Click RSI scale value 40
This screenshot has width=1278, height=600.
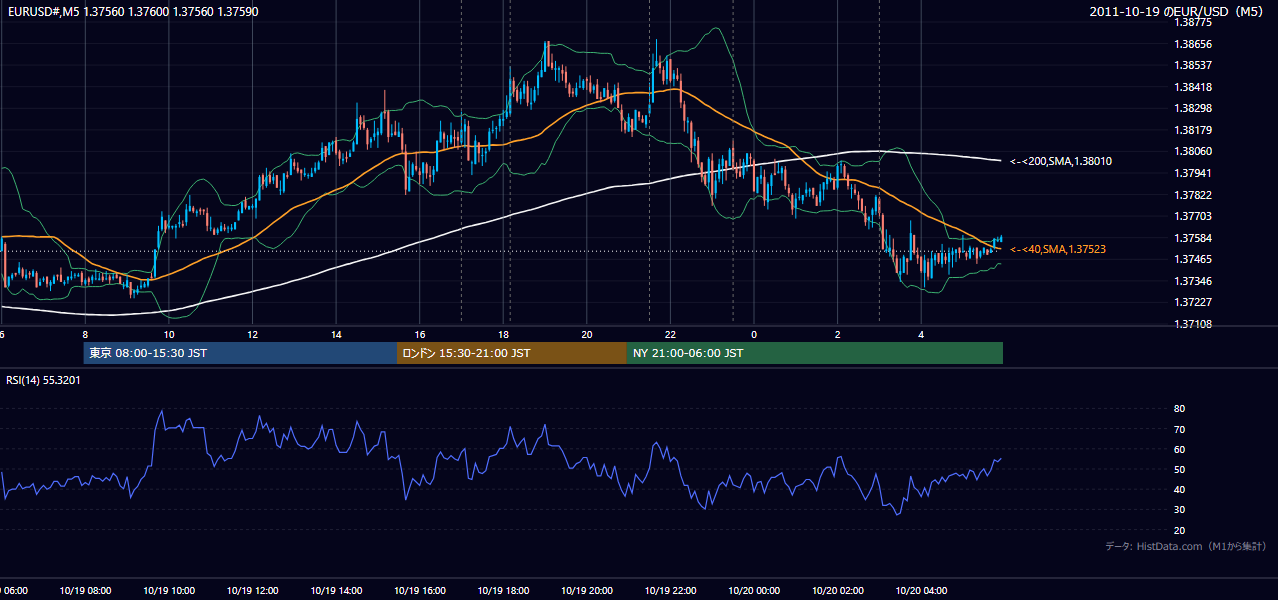[x=1179, y=489]
